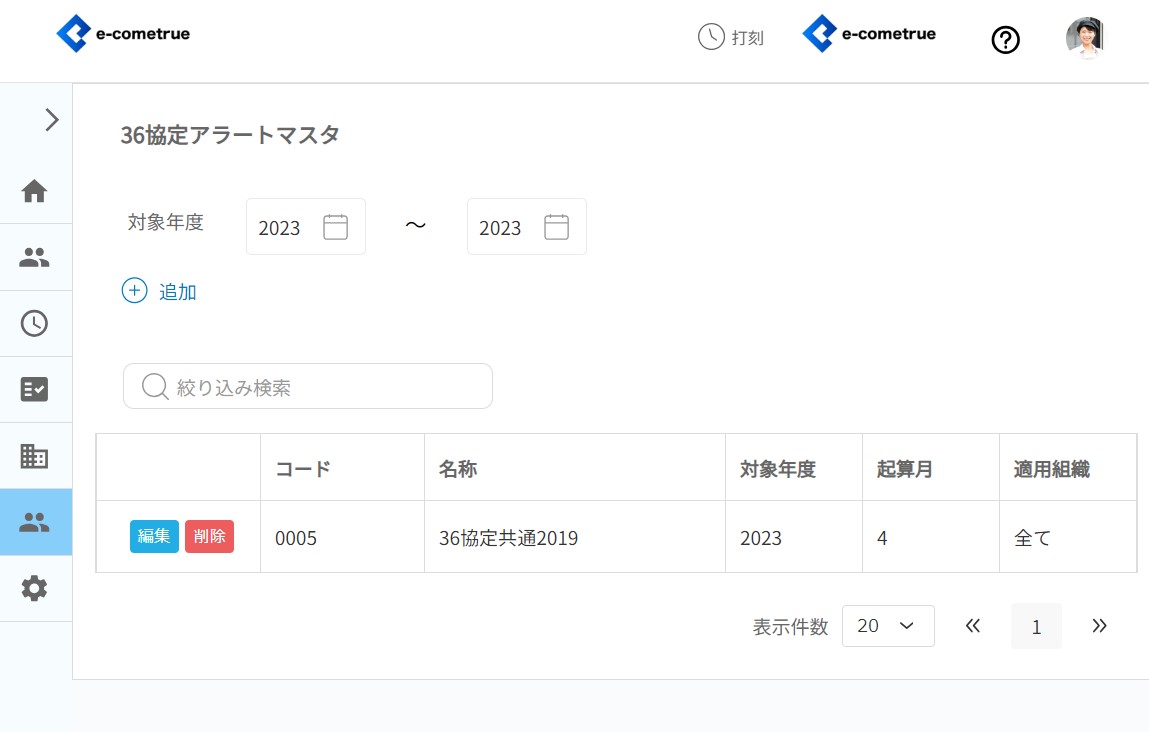Click the red 削除 button
The height and width of the screenshot is (732, 1149).
tap(209, 536)
